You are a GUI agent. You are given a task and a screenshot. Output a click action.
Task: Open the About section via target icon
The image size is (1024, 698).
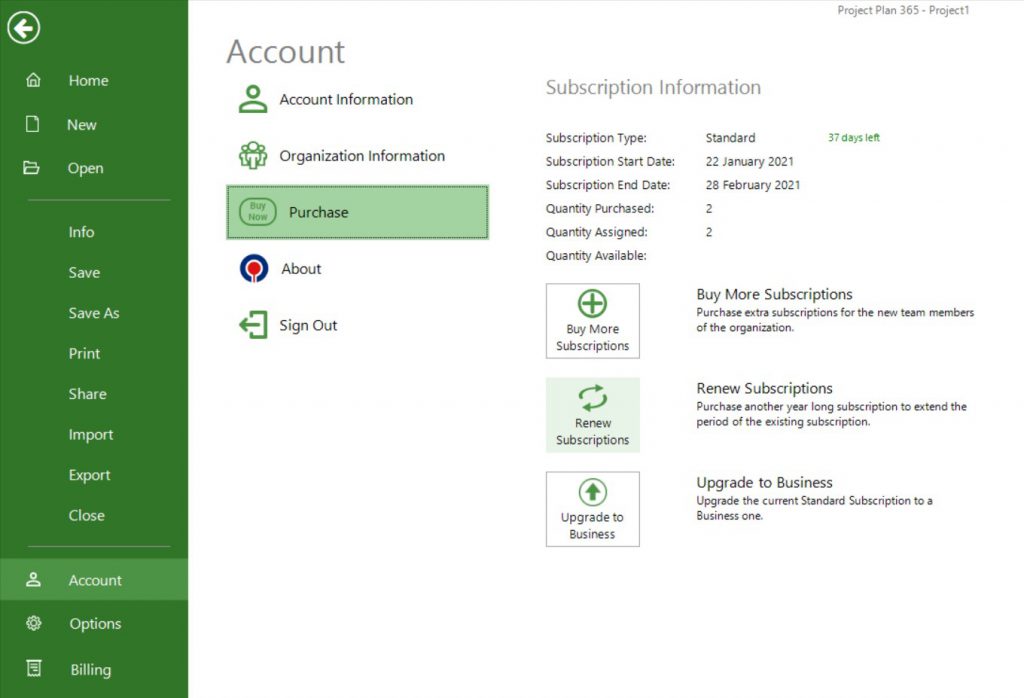click(x=254, y=268)
